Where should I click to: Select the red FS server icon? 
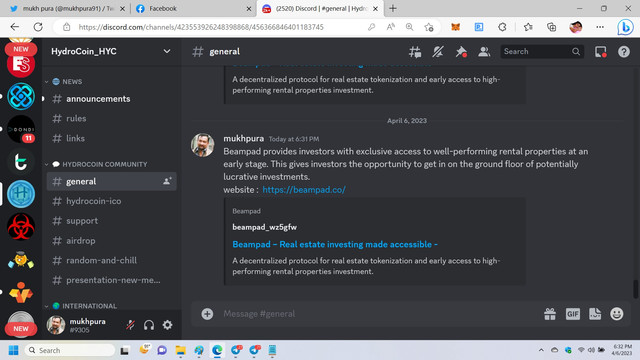pyautogui.click(x=21, y=64)
